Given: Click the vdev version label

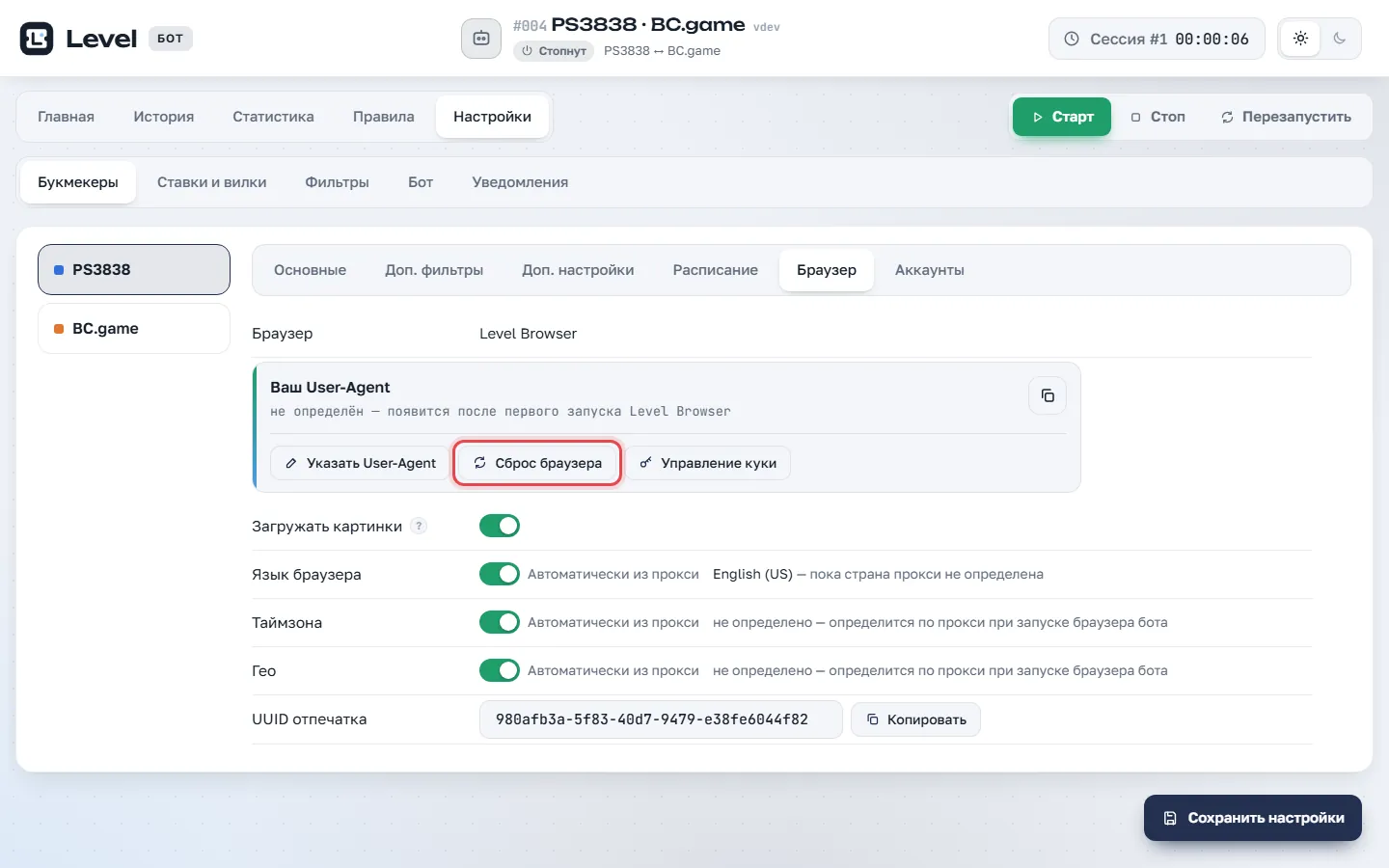Looking at the screenshot, I should 767,27.
